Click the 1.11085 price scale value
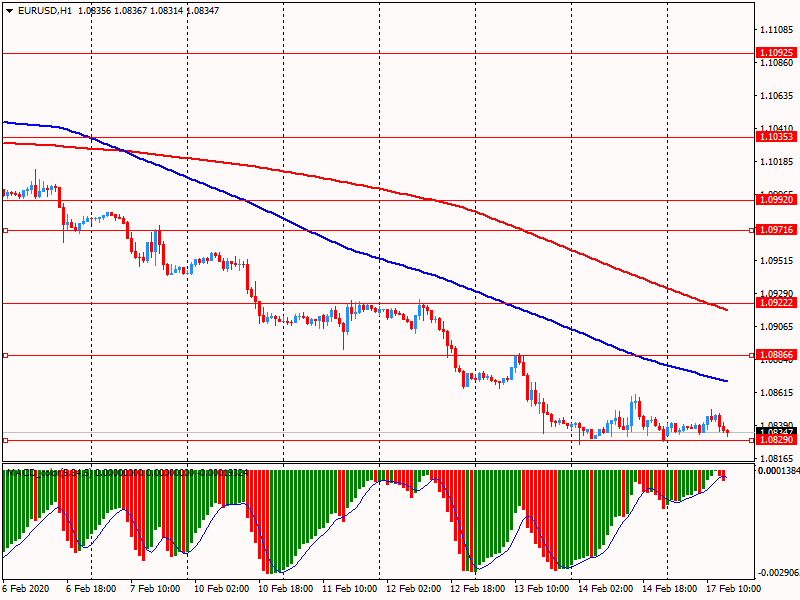Image resolution: width=800 pixels, height=600 pixels. (x=777, y=30)
